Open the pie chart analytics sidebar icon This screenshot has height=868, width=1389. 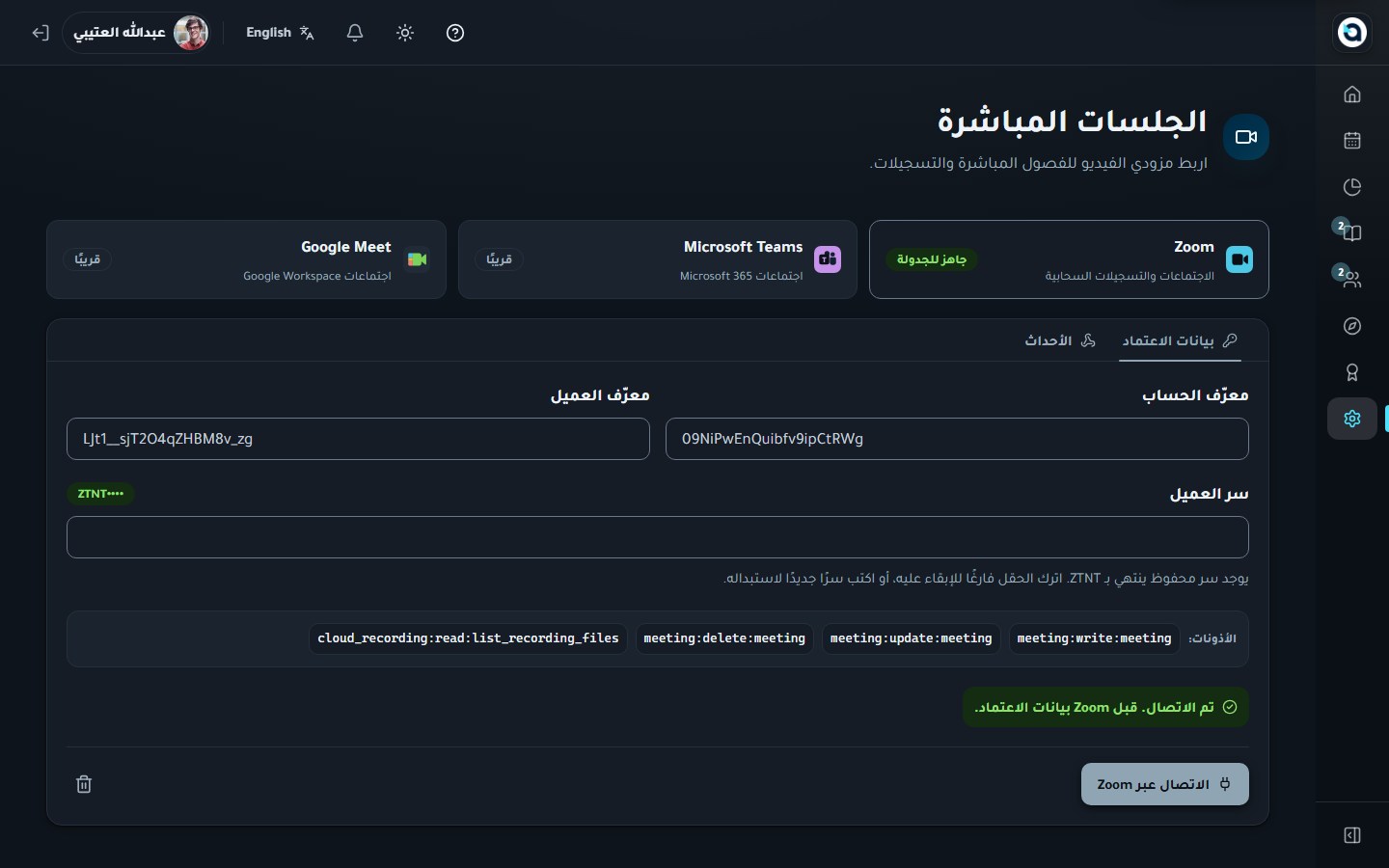1351,186
